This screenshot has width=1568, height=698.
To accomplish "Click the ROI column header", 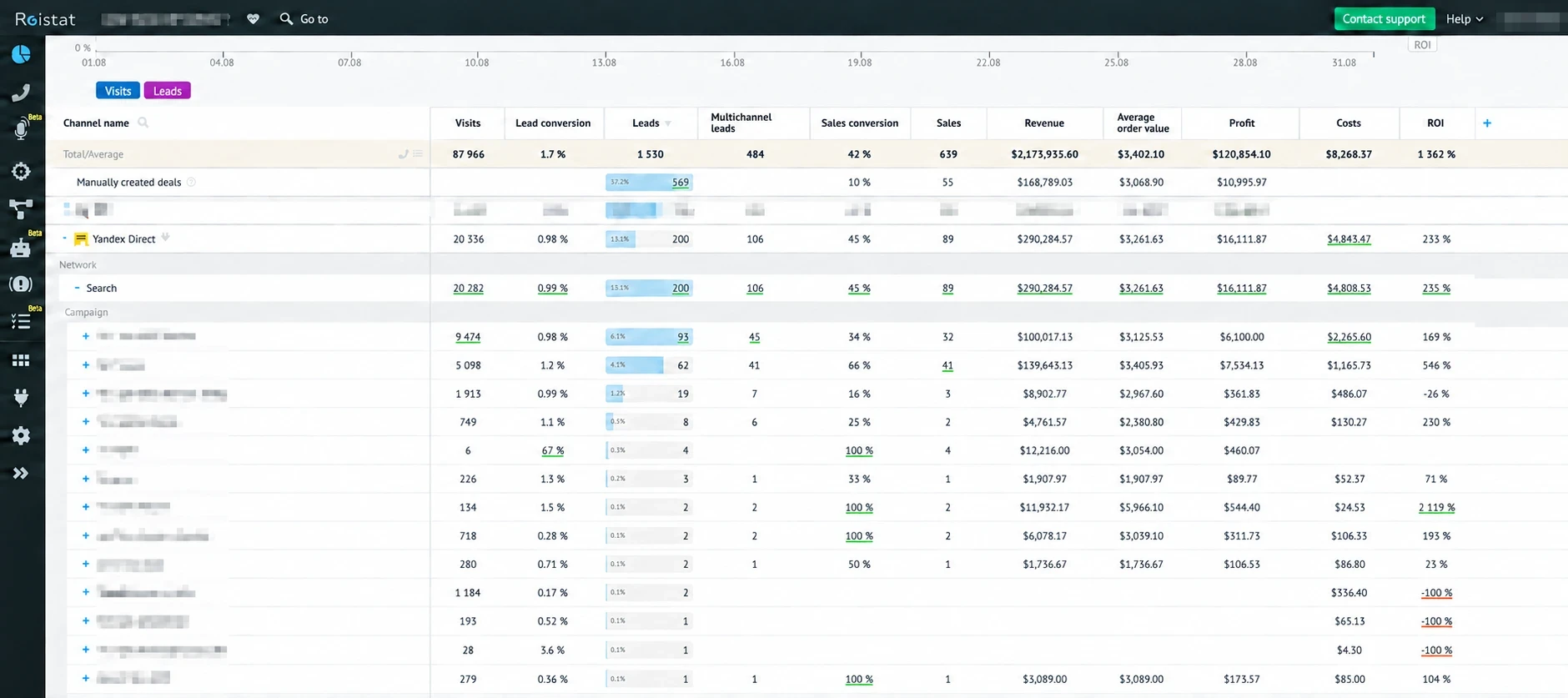I will (1435, 123).
